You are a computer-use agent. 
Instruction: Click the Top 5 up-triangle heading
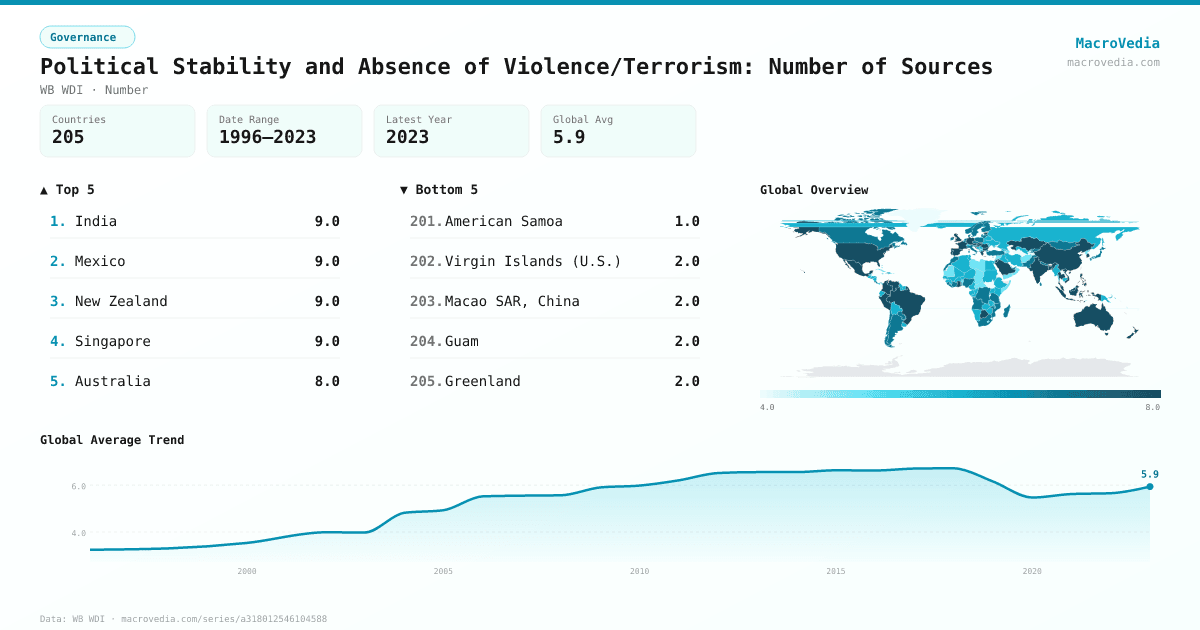click(68, 189)
